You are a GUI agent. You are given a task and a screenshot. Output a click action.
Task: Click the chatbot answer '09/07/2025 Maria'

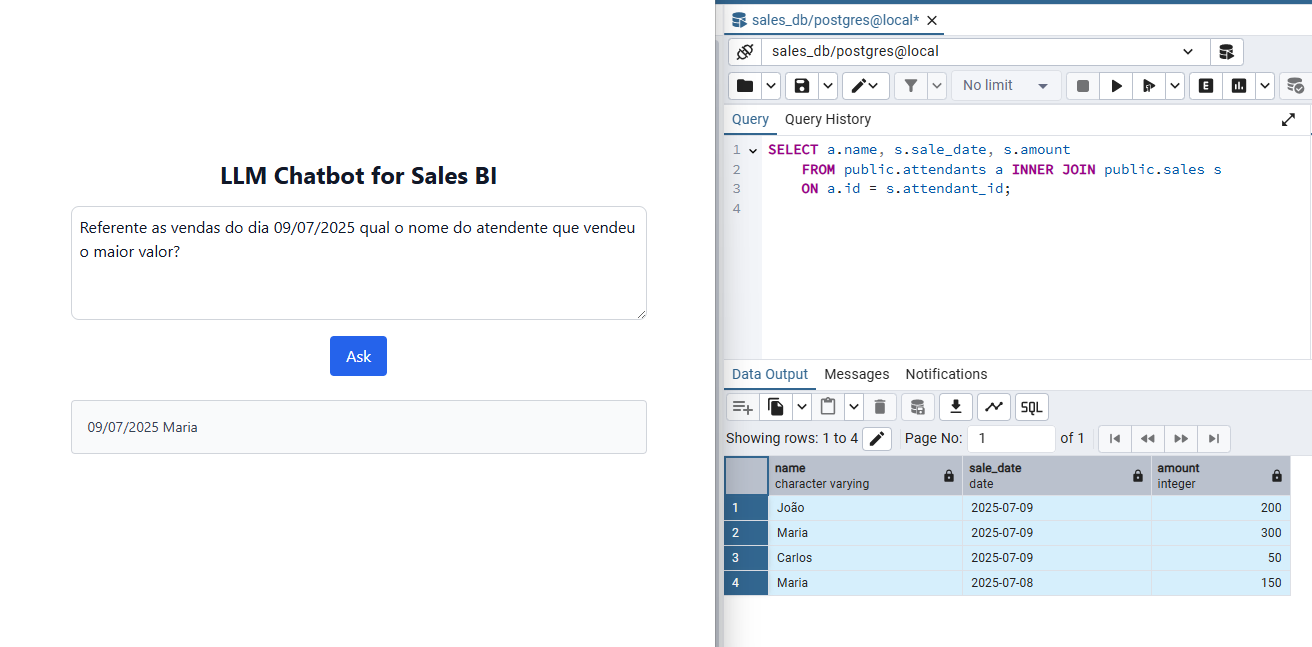pyautogui.click(x=142, y=427)
